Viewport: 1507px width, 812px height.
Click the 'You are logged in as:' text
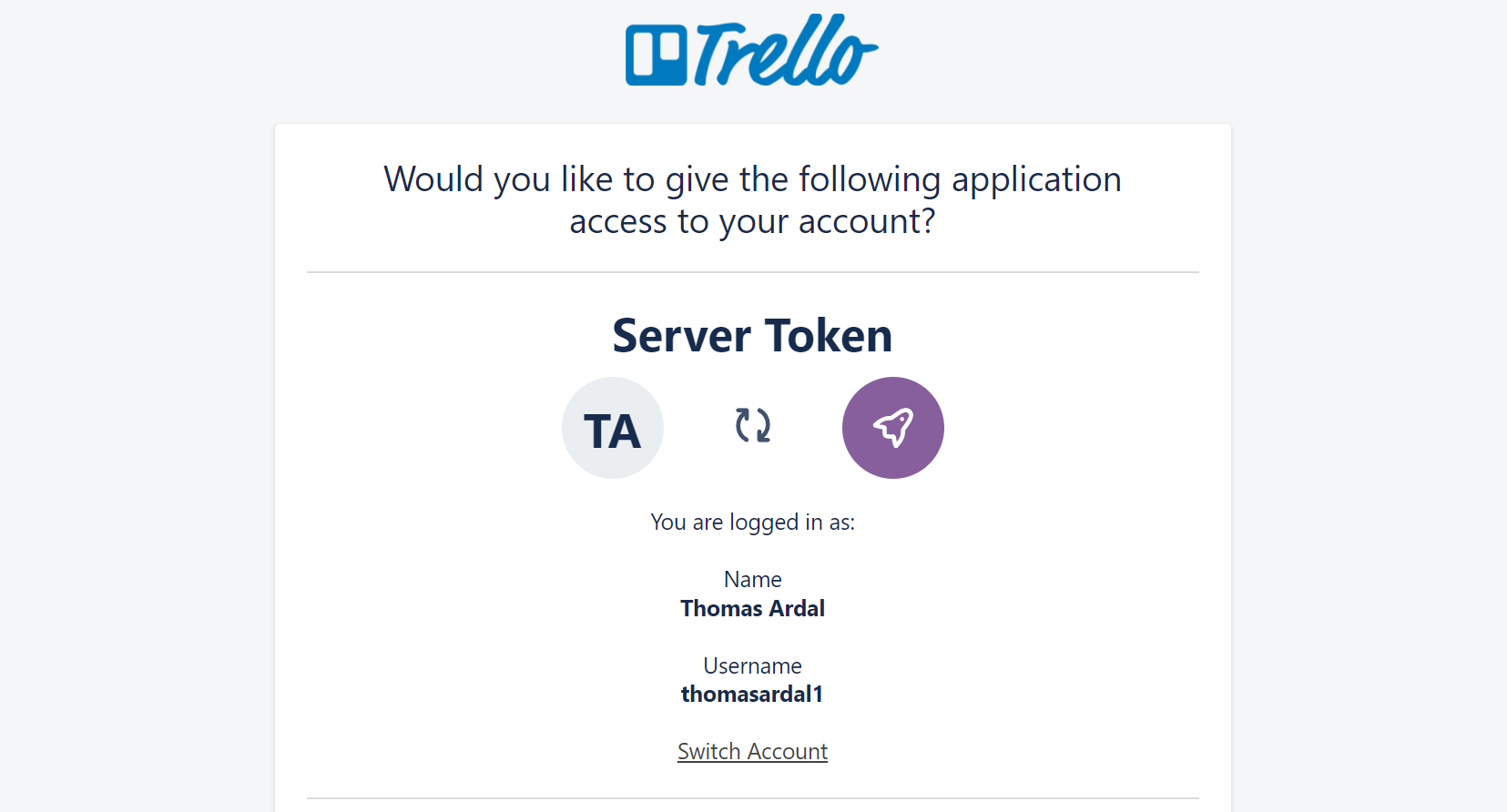(752, 522)
